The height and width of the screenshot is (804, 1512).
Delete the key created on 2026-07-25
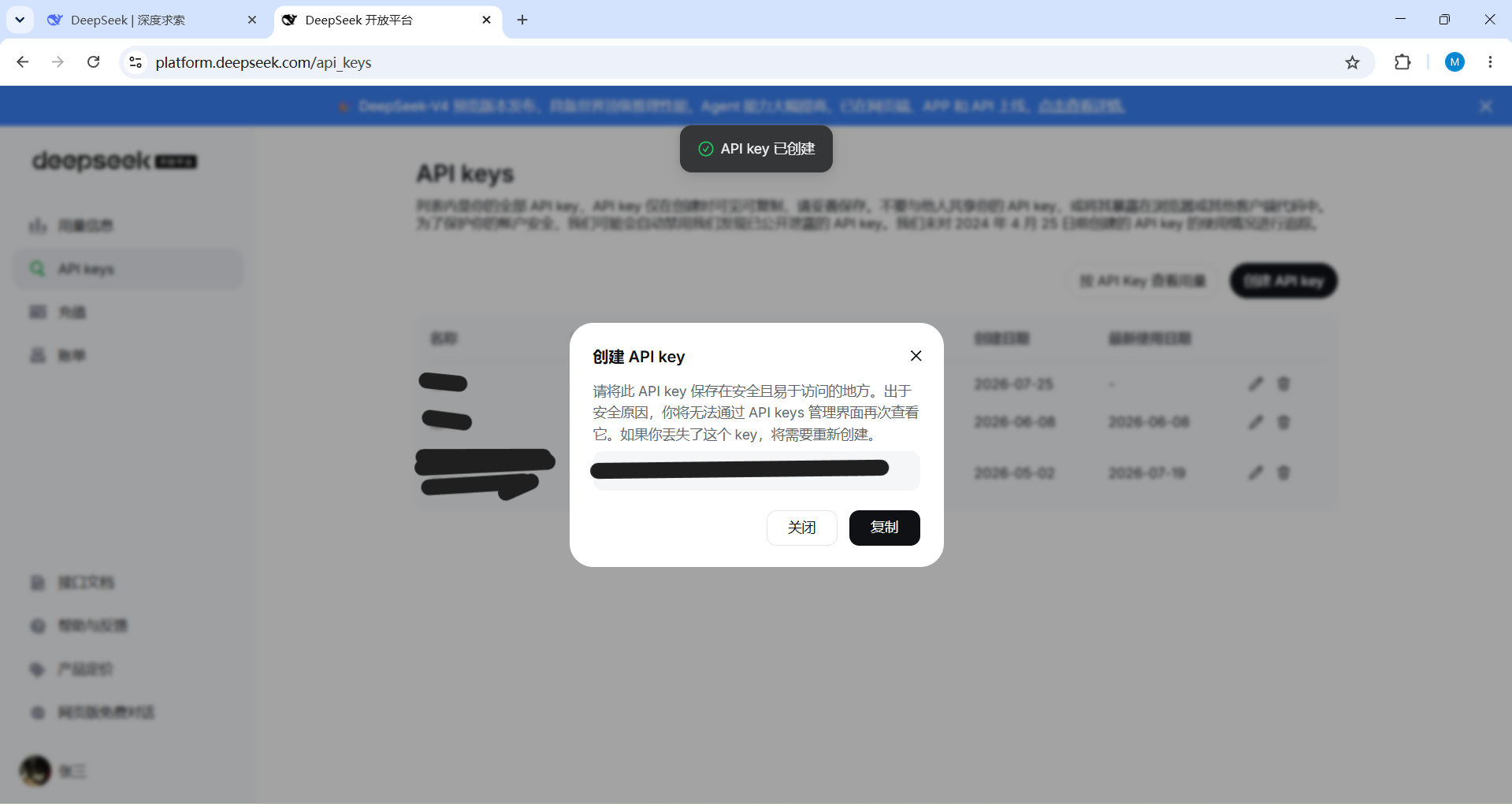(x=1284, y=383)
